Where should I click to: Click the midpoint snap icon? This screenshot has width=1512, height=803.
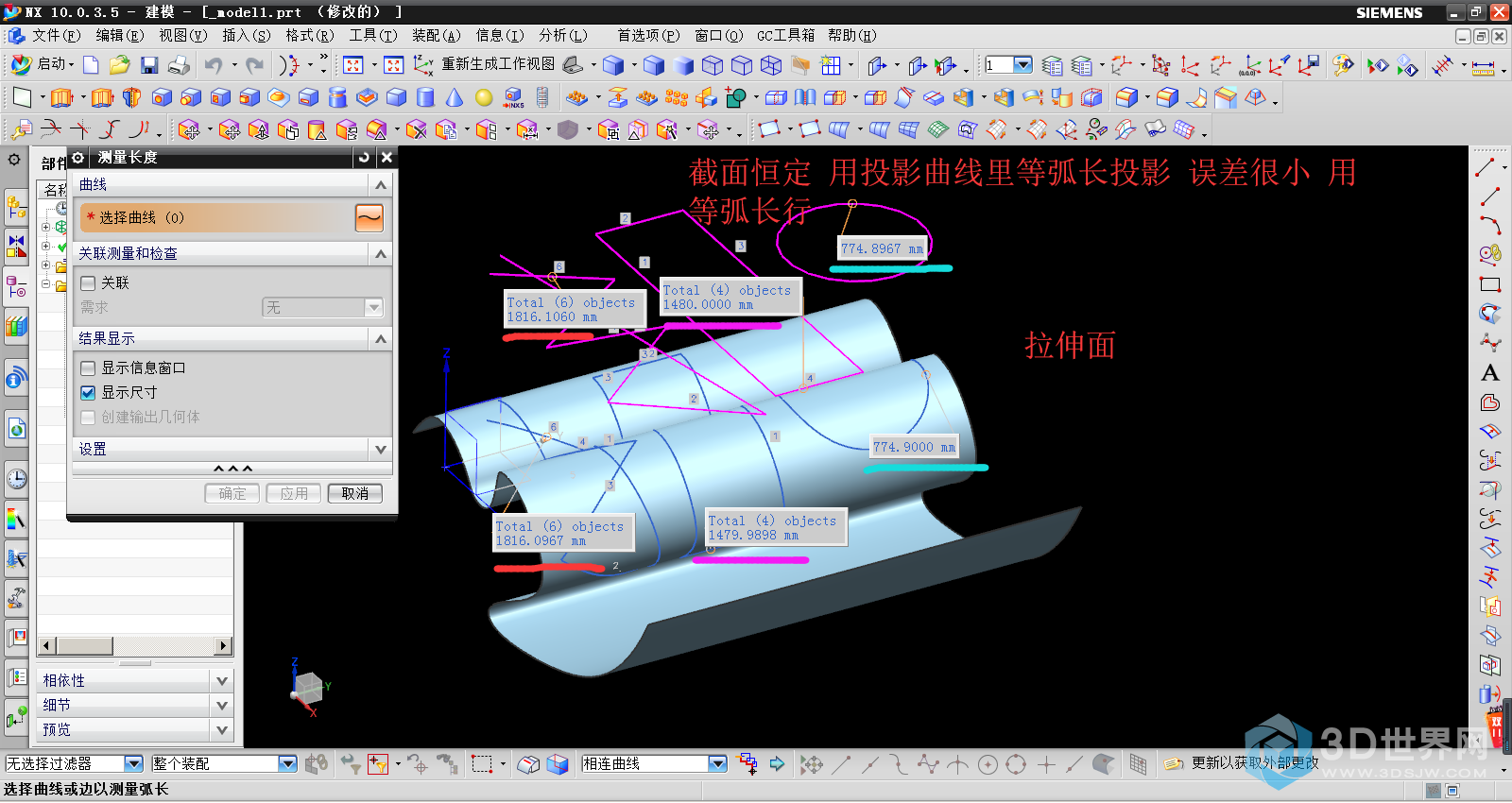pos(869,764)
